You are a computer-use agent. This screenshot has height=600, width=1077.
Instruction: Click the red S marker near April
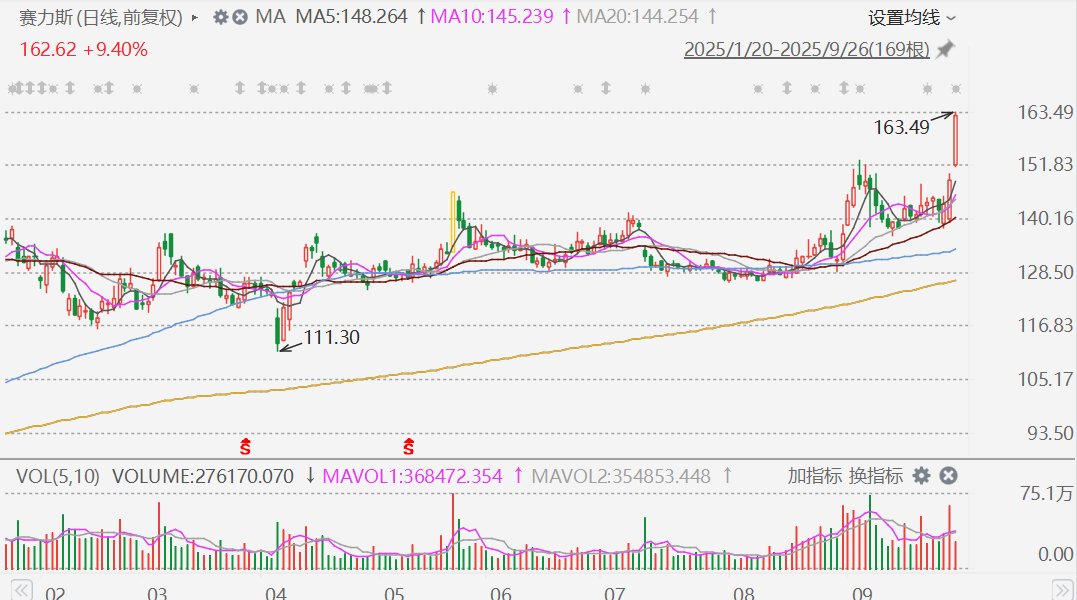click(245, 446)
